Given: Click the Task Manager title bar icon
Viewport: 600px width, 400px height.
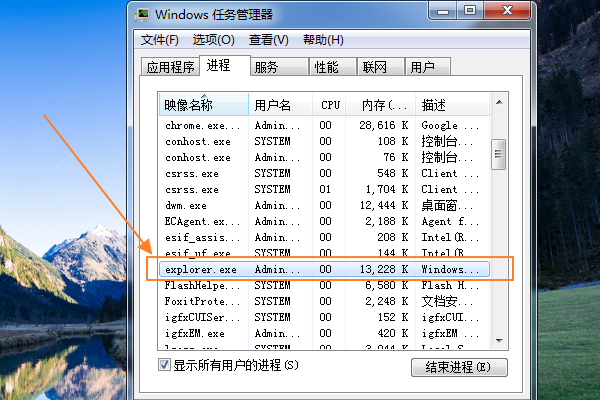Looking at the screenshot, I should [x=142, y=15].
